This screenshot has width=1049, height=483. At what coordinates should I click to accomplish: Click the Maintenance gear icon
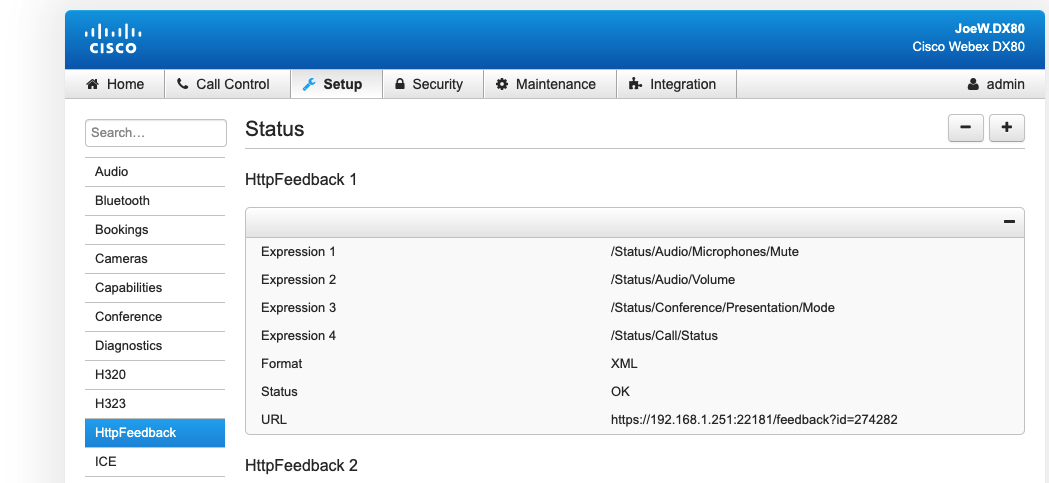pyautogui.click(x=502, y=84)
